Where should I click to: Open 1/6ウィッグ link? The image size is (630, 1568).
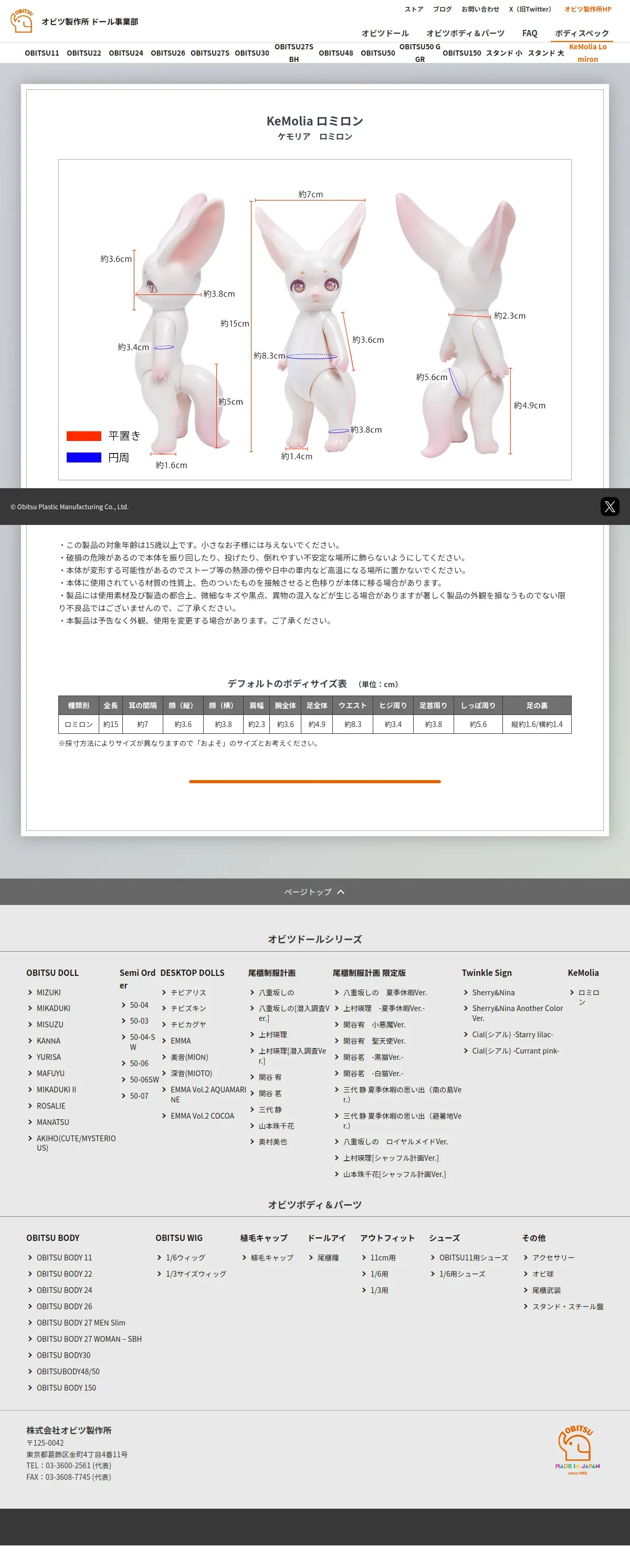coord(186,1258)
